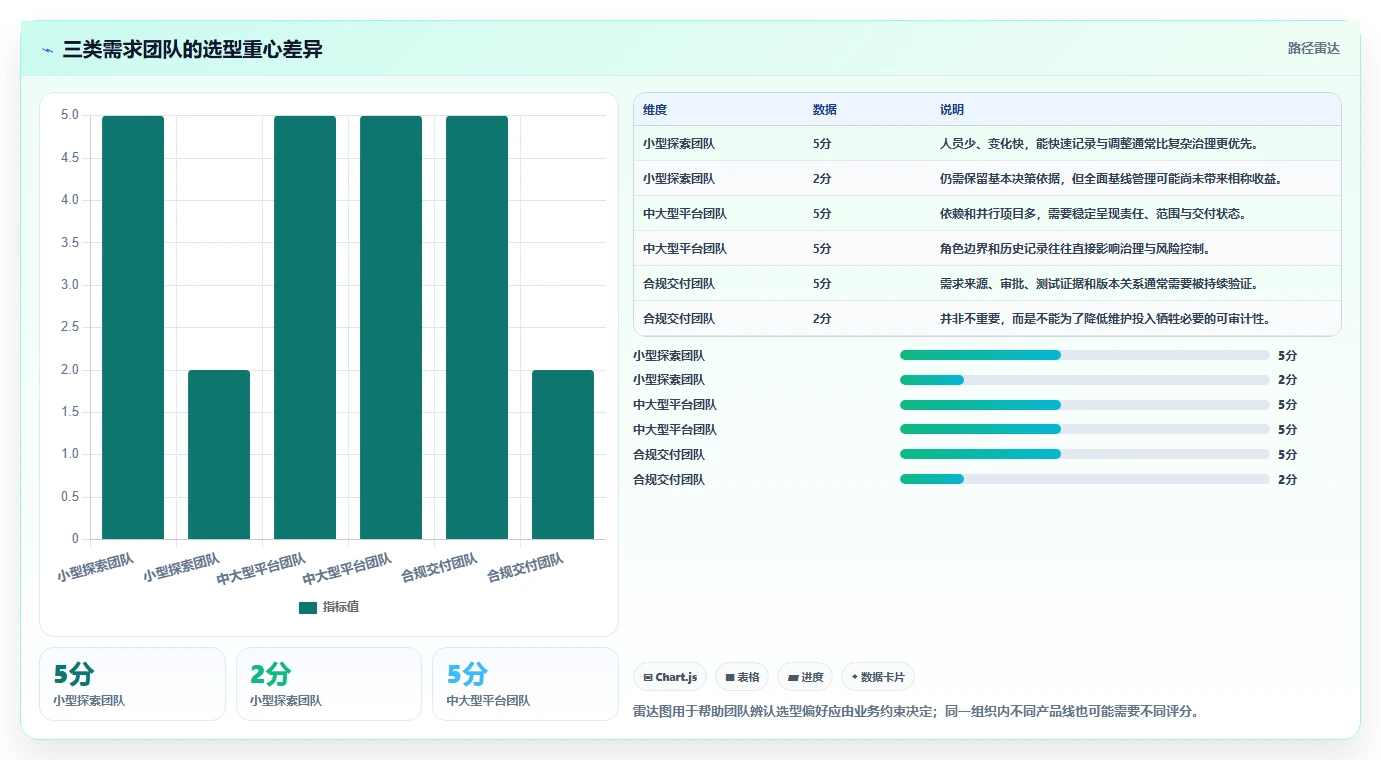This screenshot has height=760, width=1381.
Task: Click the title 三类需求团队的选型重心差异
Action: point(193,49)
